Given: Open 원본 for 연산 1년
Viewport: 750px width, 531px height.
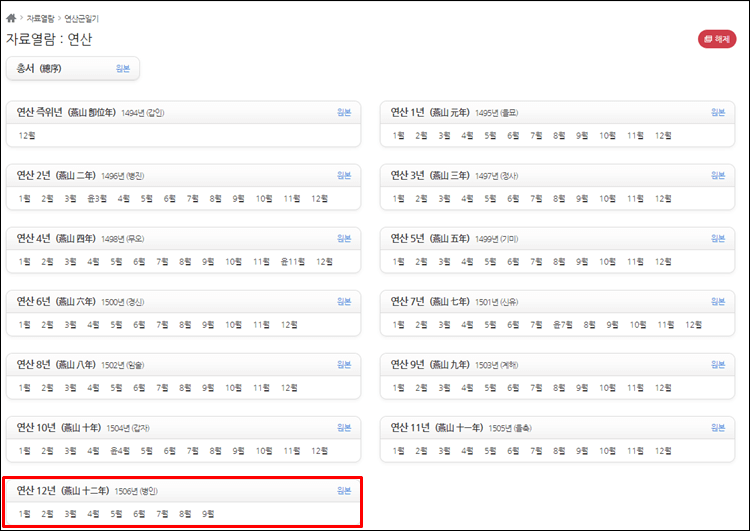Looking at the screenshot, I should [x=718, y=112].
